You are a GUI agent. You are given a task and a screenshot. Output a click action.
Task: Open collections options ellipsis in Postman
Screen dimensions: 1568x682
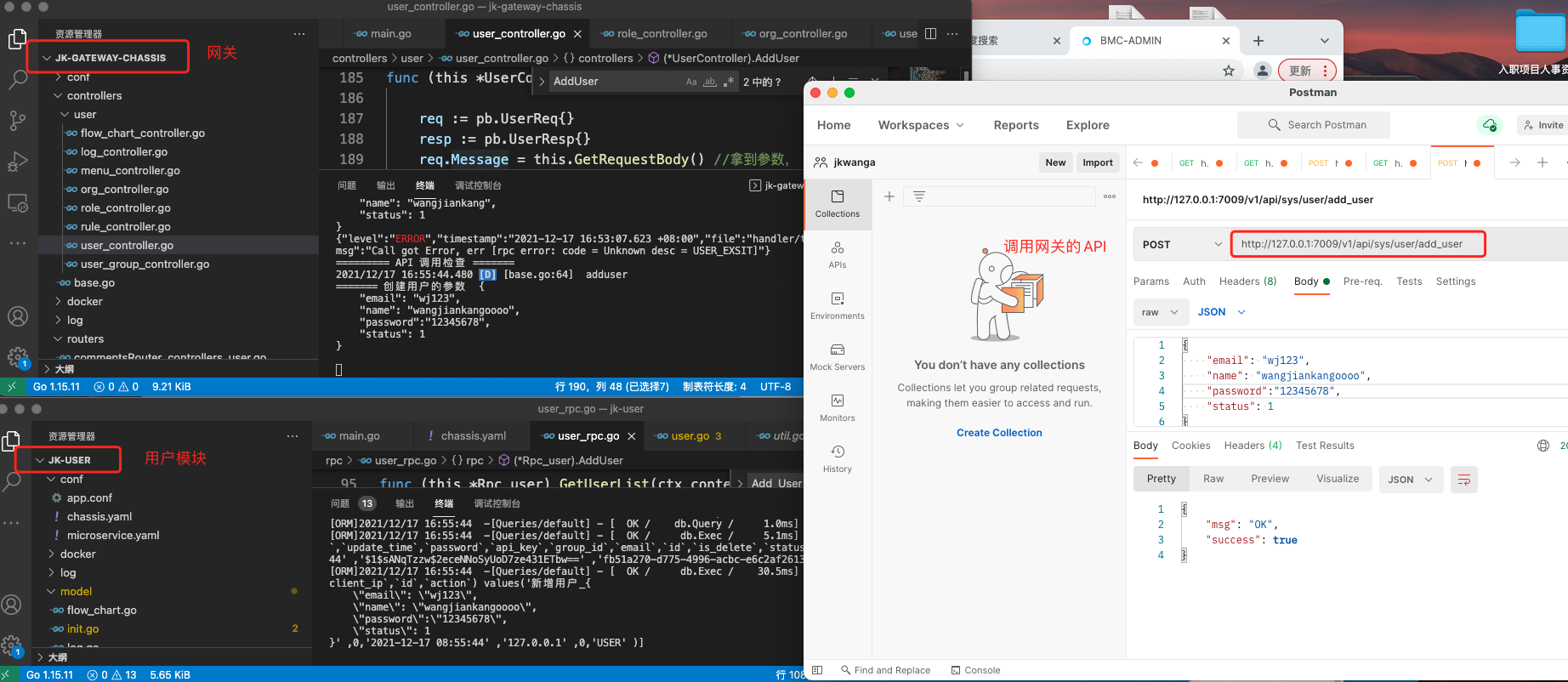pos(1110,196)
